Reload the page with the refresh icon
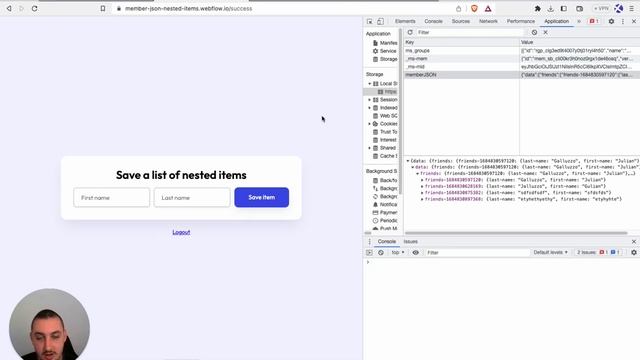The image size is (640, 360). pyautogui.click(x=35, y=8)
